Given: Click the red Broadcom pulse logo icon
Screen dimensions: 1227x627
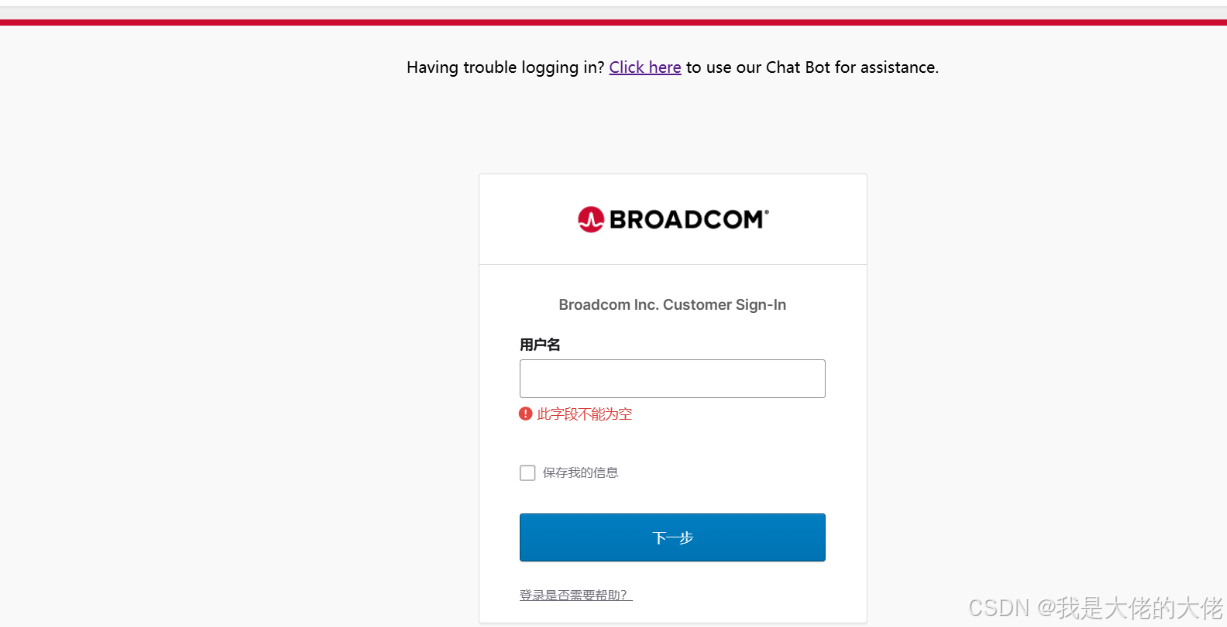Looking at the screenshot, I should click(590, 219).
